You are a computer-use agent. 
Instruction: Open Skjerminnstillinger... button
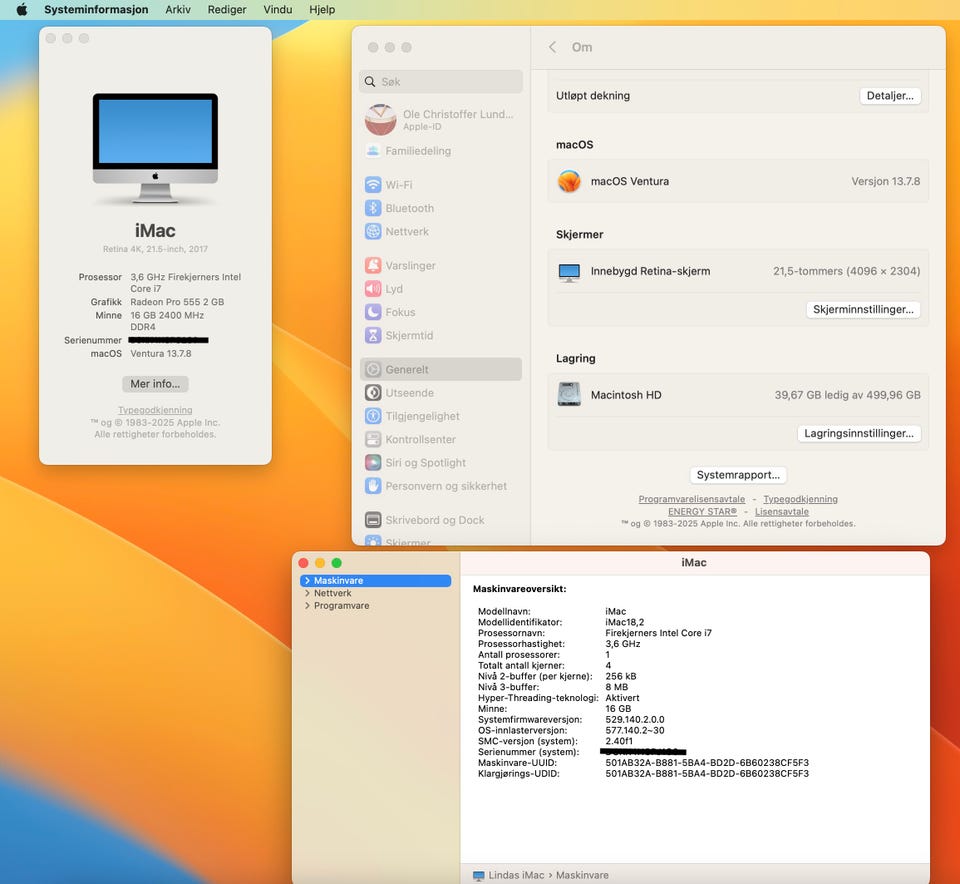pos(863,310)
